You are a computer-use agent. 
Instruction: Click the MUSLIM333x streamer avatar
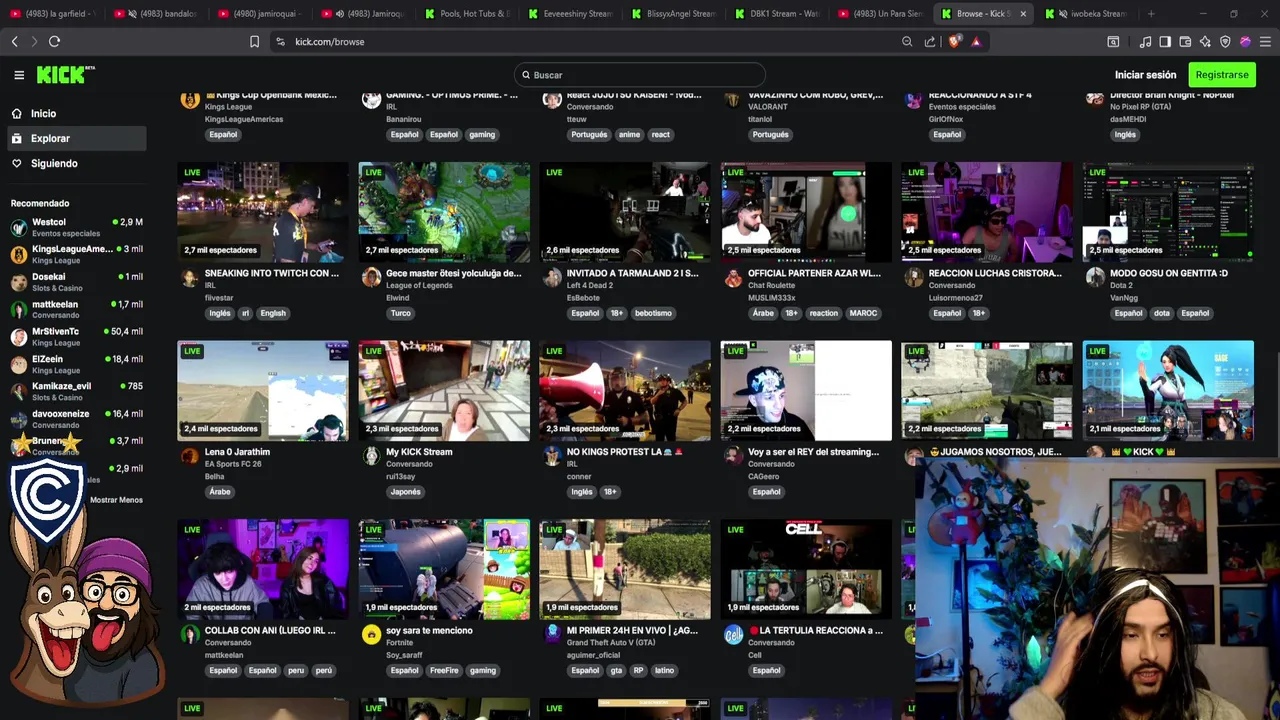(733, 278)
